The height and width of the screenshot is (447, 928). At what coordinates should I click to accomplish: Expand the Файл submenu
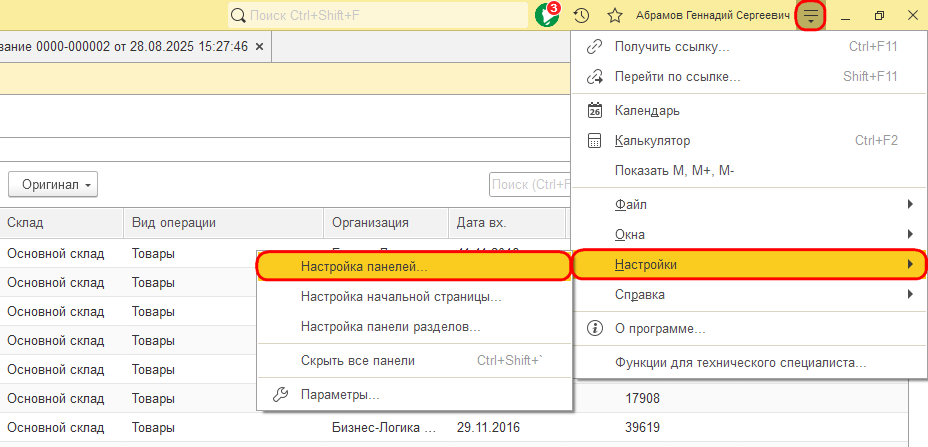749,205
